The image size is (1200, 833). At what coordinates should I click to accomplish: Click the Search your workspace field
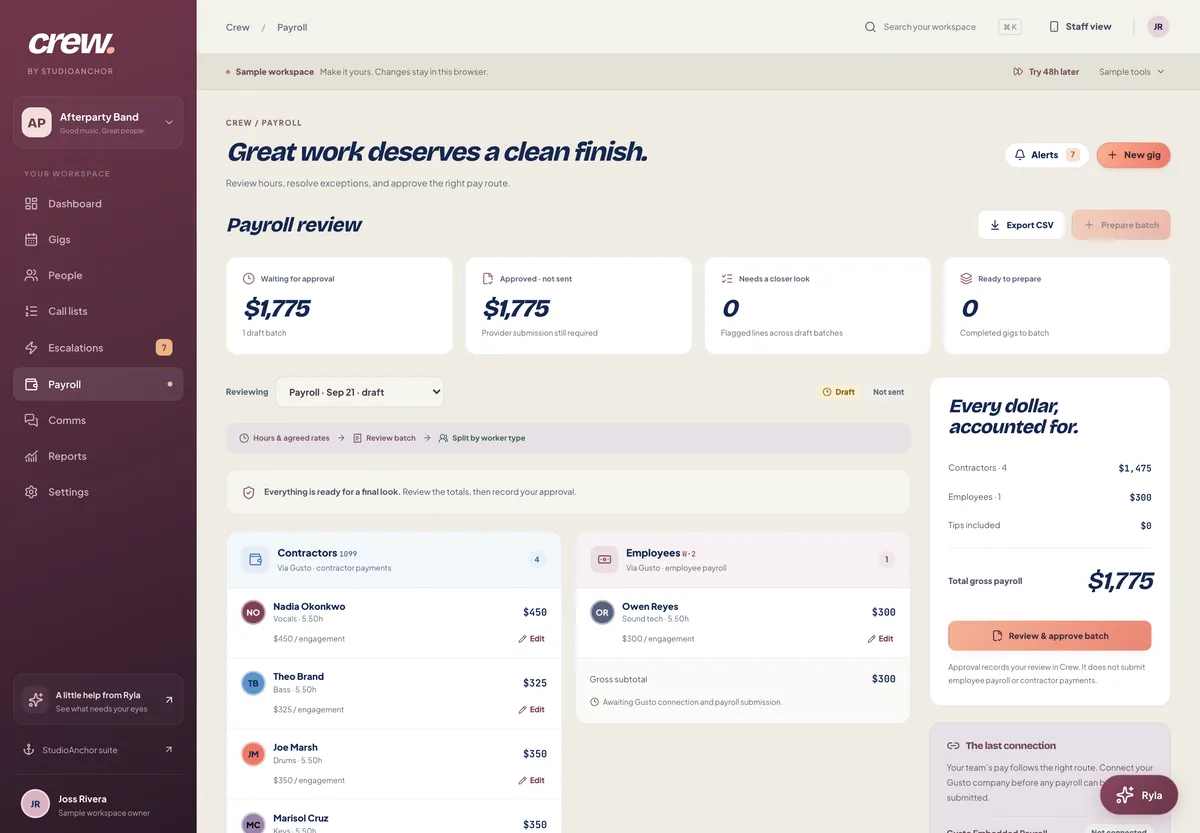tap(942, 27)
